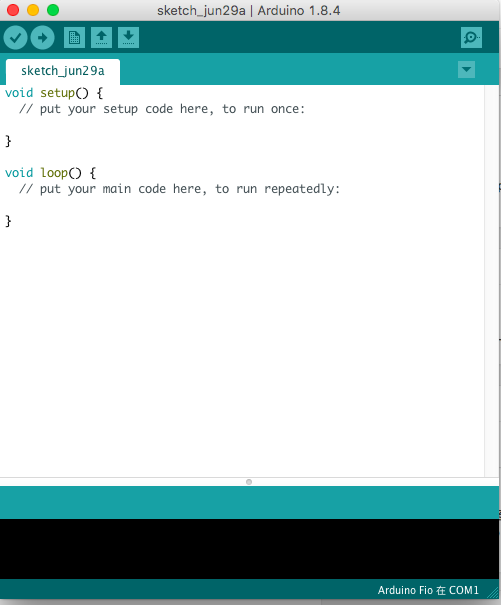Select the sketch_jun29a tab
This screenshot has height=605, width=501.
coord(63,71)
